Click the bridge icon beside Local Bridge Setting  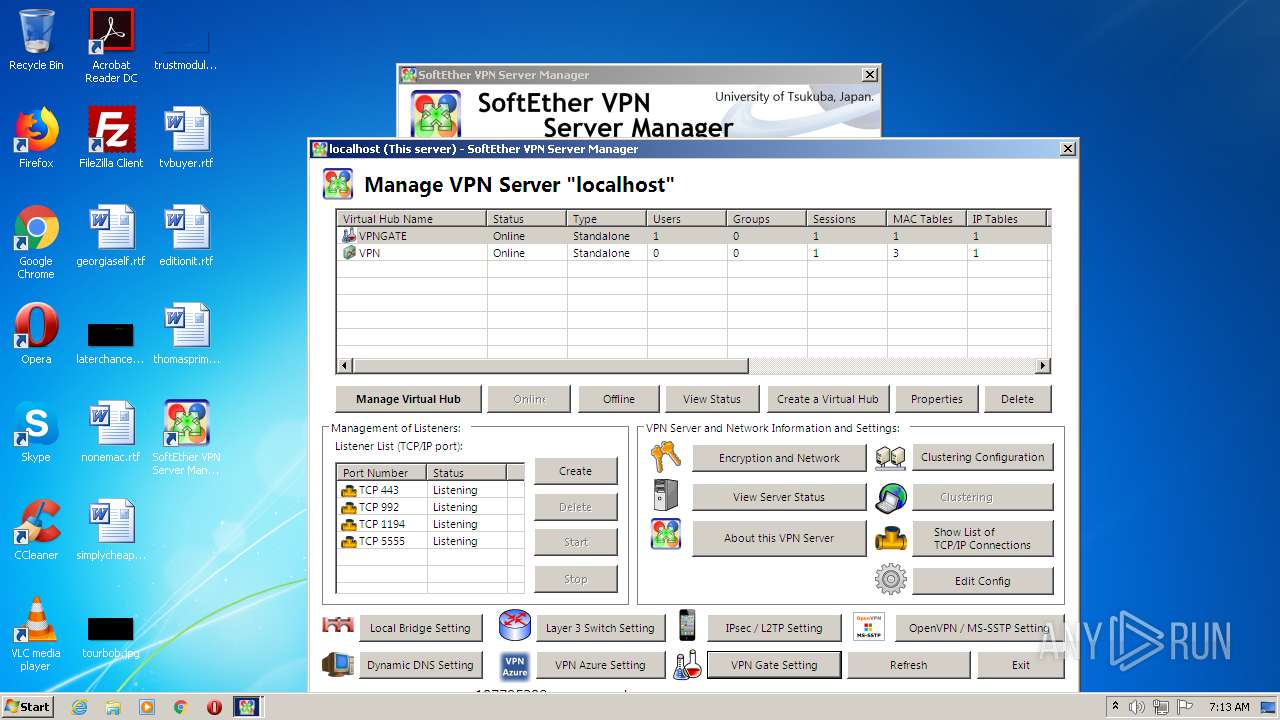[x=338, y=626]
